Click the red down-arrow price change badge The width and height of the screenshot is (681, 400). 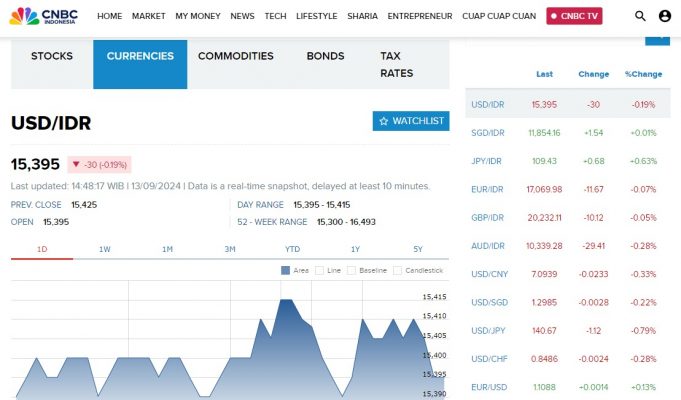(x=99, y=165)
